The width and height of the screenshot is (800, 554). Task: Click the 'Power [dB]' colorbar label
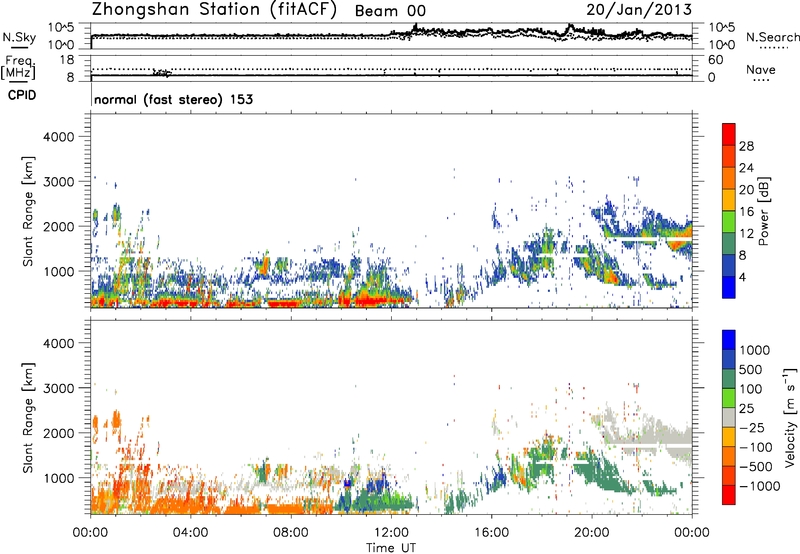[763, 211]
